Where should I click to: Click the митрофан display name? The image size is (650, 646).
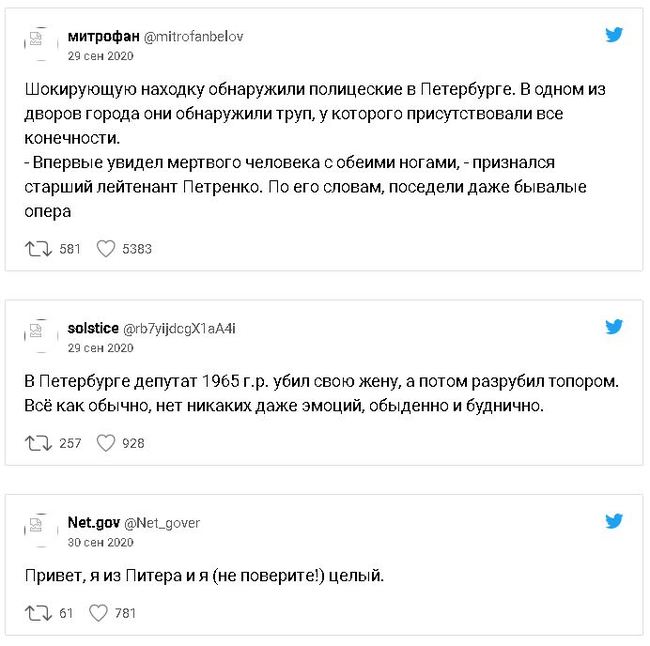pos(96,36)
